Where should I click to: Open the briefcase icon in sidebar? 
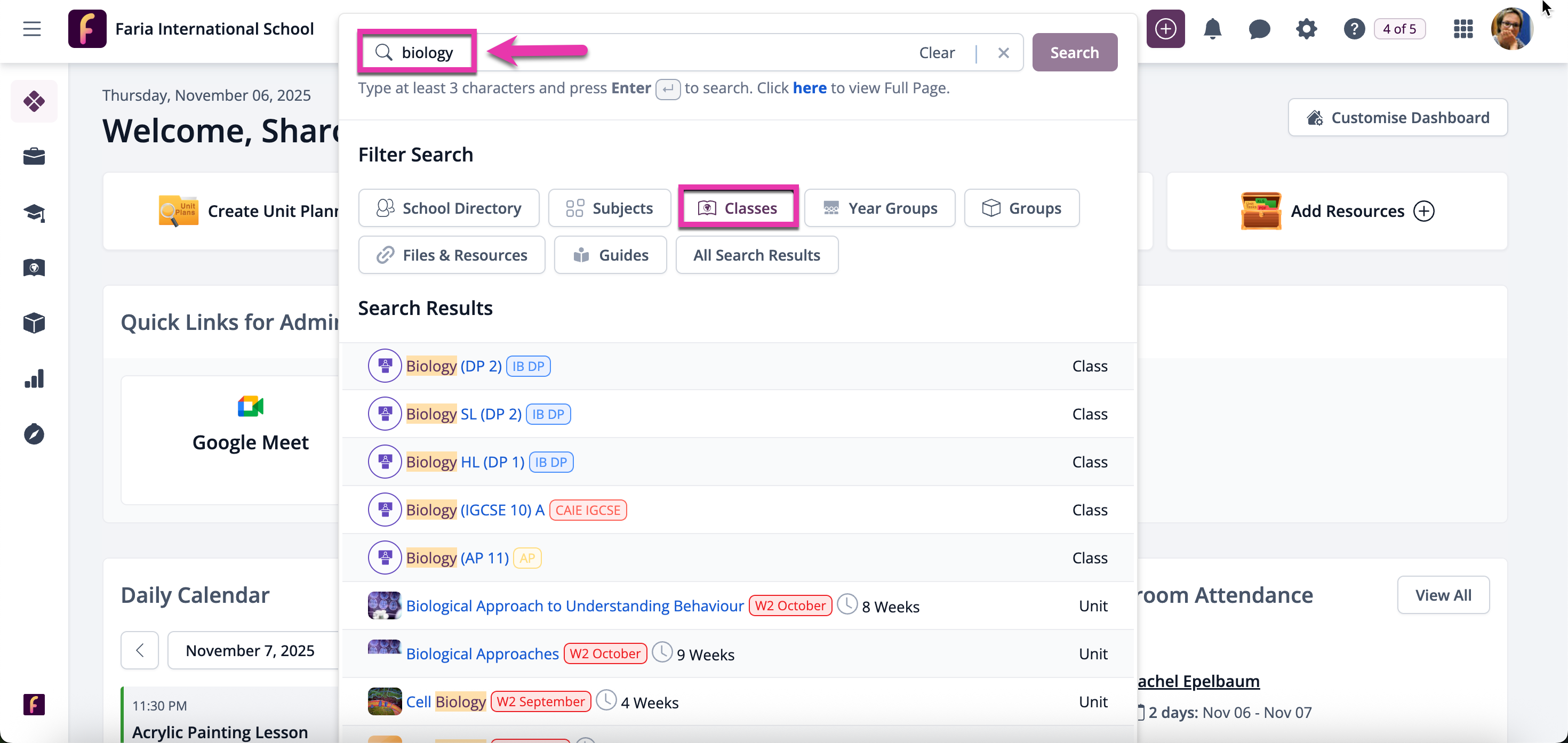coord(34,156)
